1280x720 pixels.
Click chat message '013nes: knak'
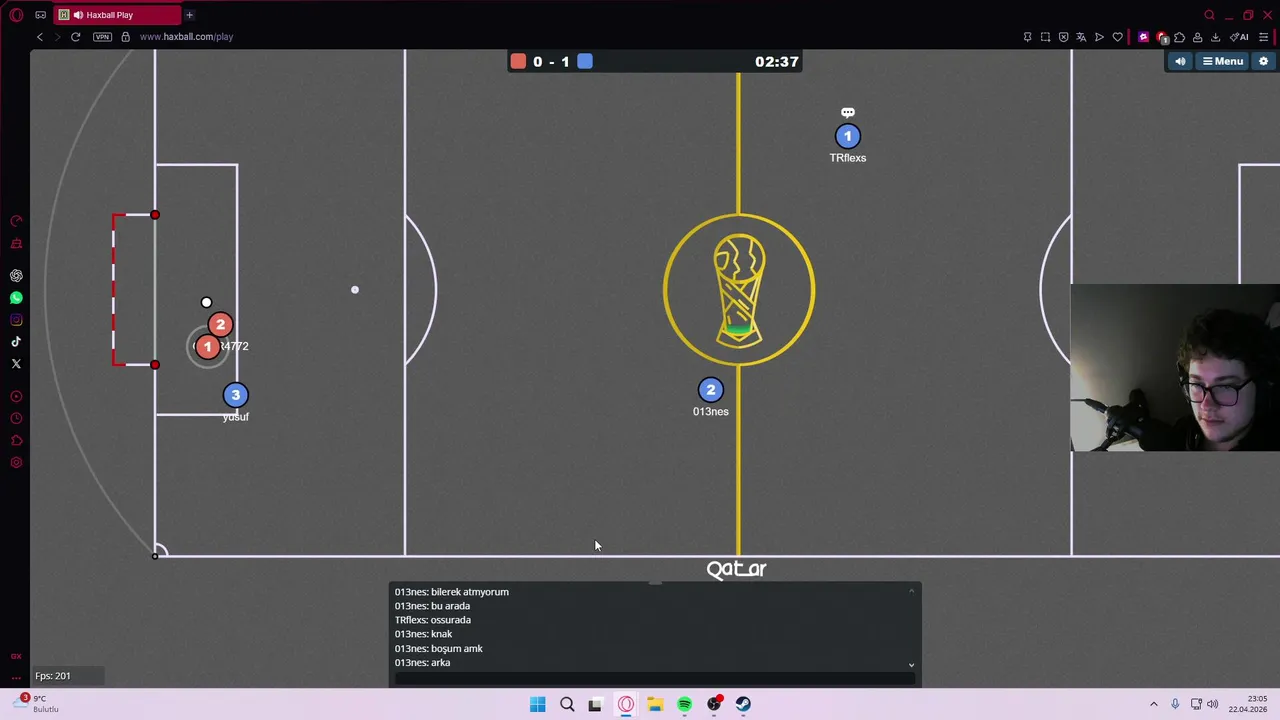tap(423, 634)
